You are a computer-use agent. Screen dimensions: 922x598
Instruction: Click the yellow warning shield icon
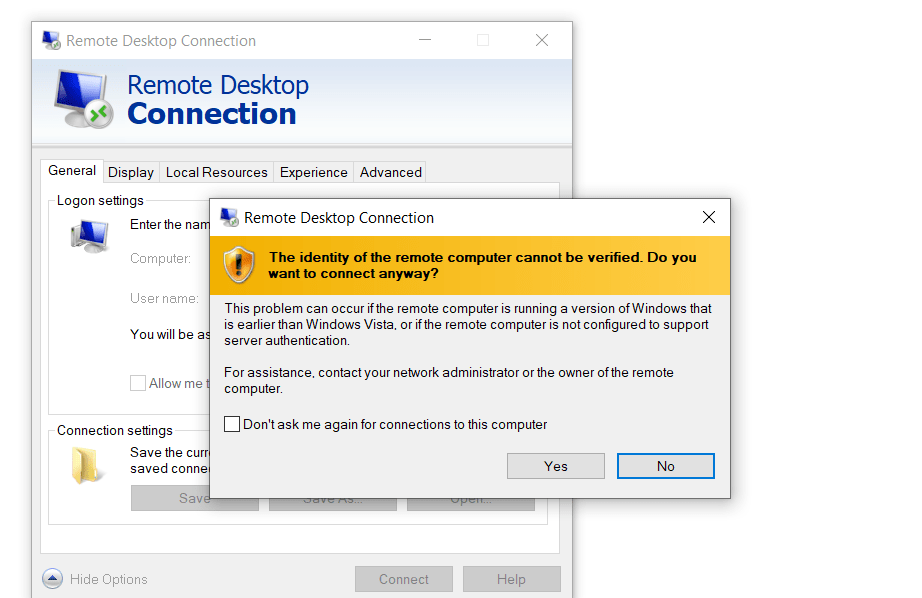[239, 265]
